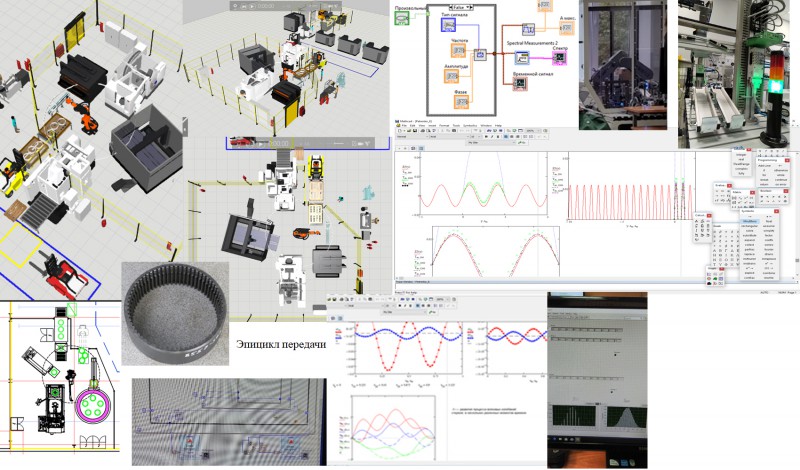Screen dimensions: 800x470
Task: Select the Спектр graph indicator node
Action: (x=559, y=58)
